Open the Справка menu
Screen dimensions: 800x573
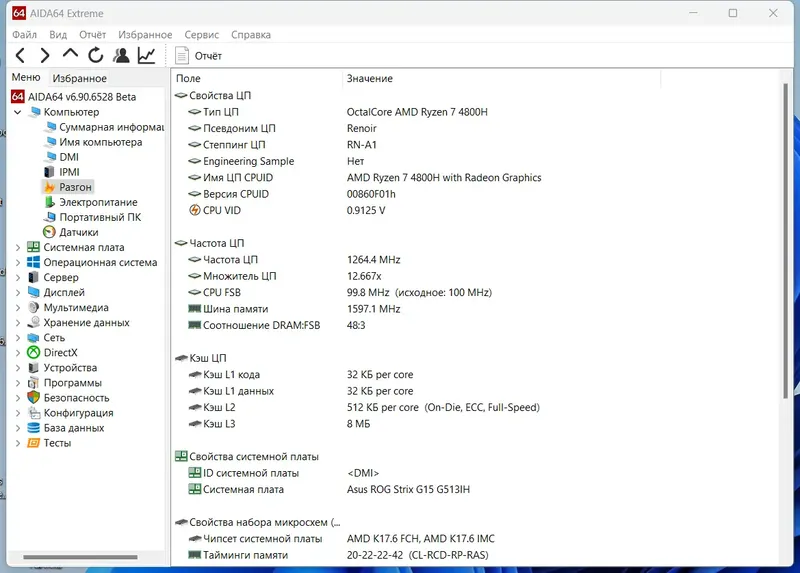(x=251, y=35)
